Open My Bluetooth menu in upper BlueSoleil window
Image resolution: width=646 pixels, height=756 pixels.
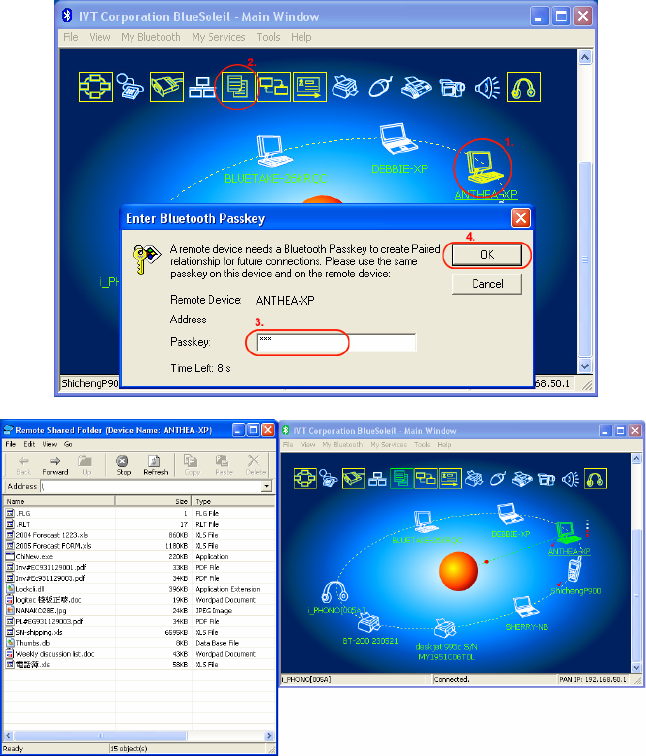(x=150, y=37)
